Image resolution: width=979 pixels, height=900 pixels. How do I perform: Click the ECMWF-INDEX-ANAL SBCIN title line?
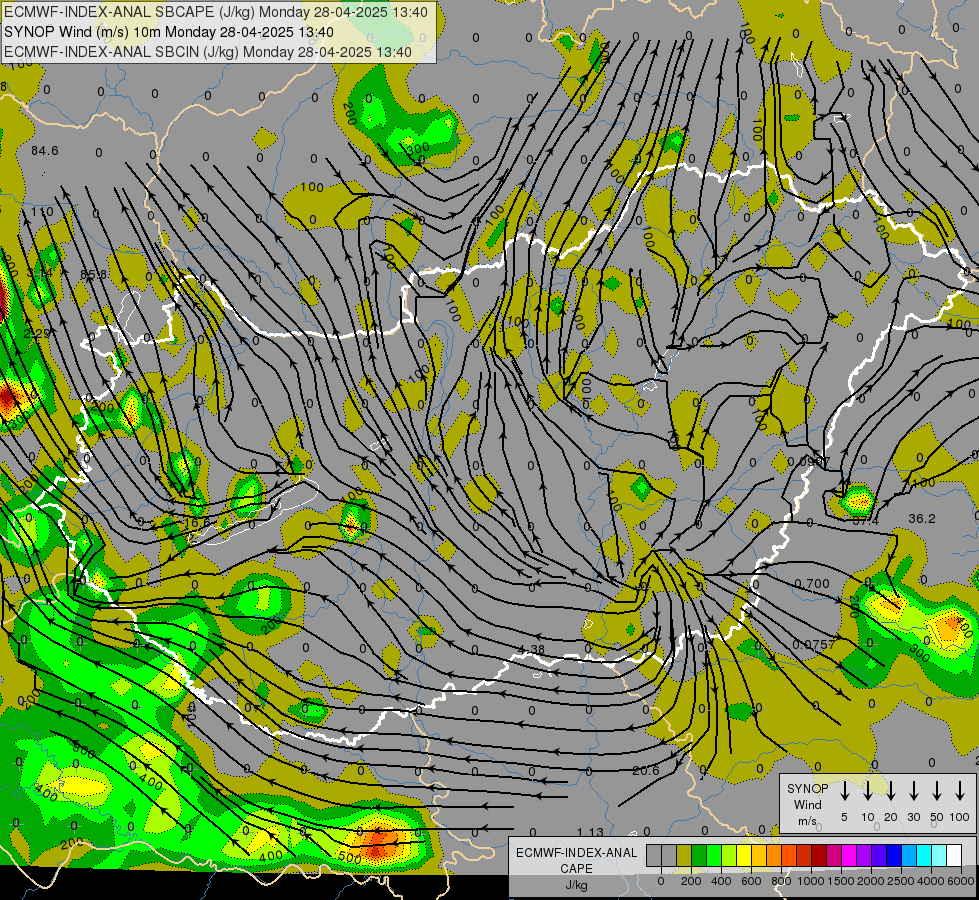click(x=208, y=52)
